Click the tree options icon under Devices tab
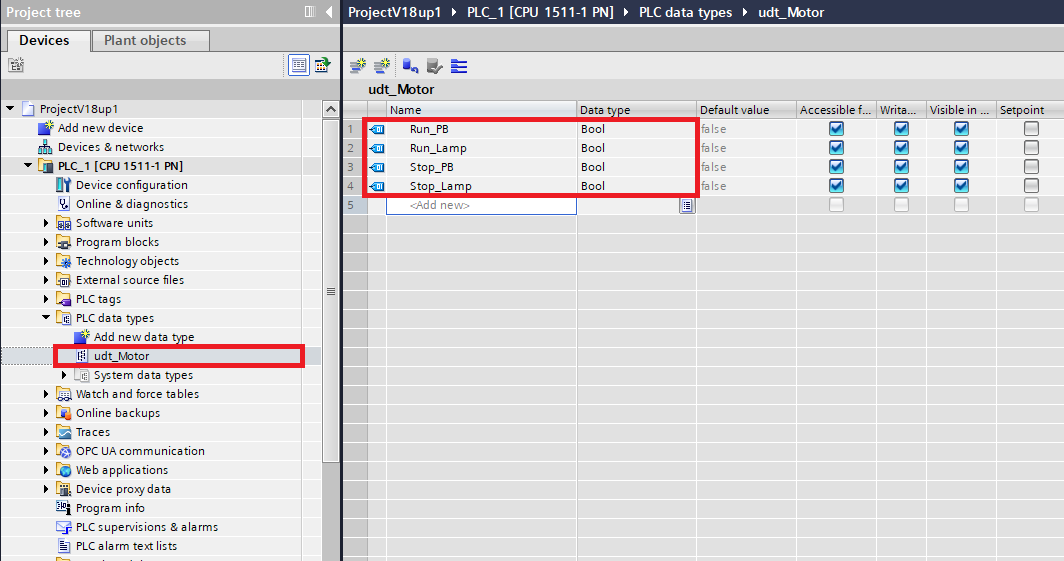 (x=16, y=65)
